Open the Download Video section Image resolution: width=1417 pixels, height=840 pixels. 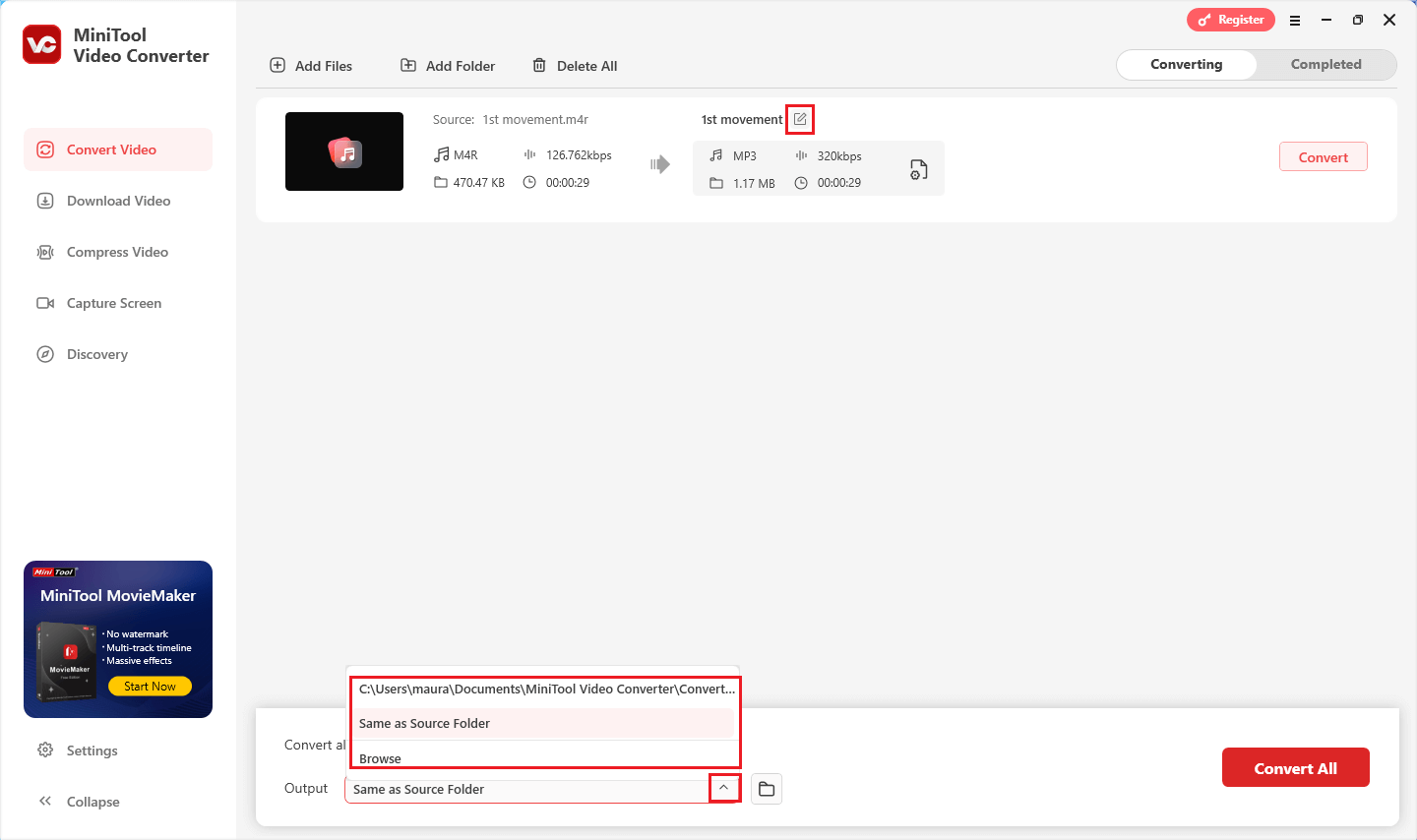point(118,201)
